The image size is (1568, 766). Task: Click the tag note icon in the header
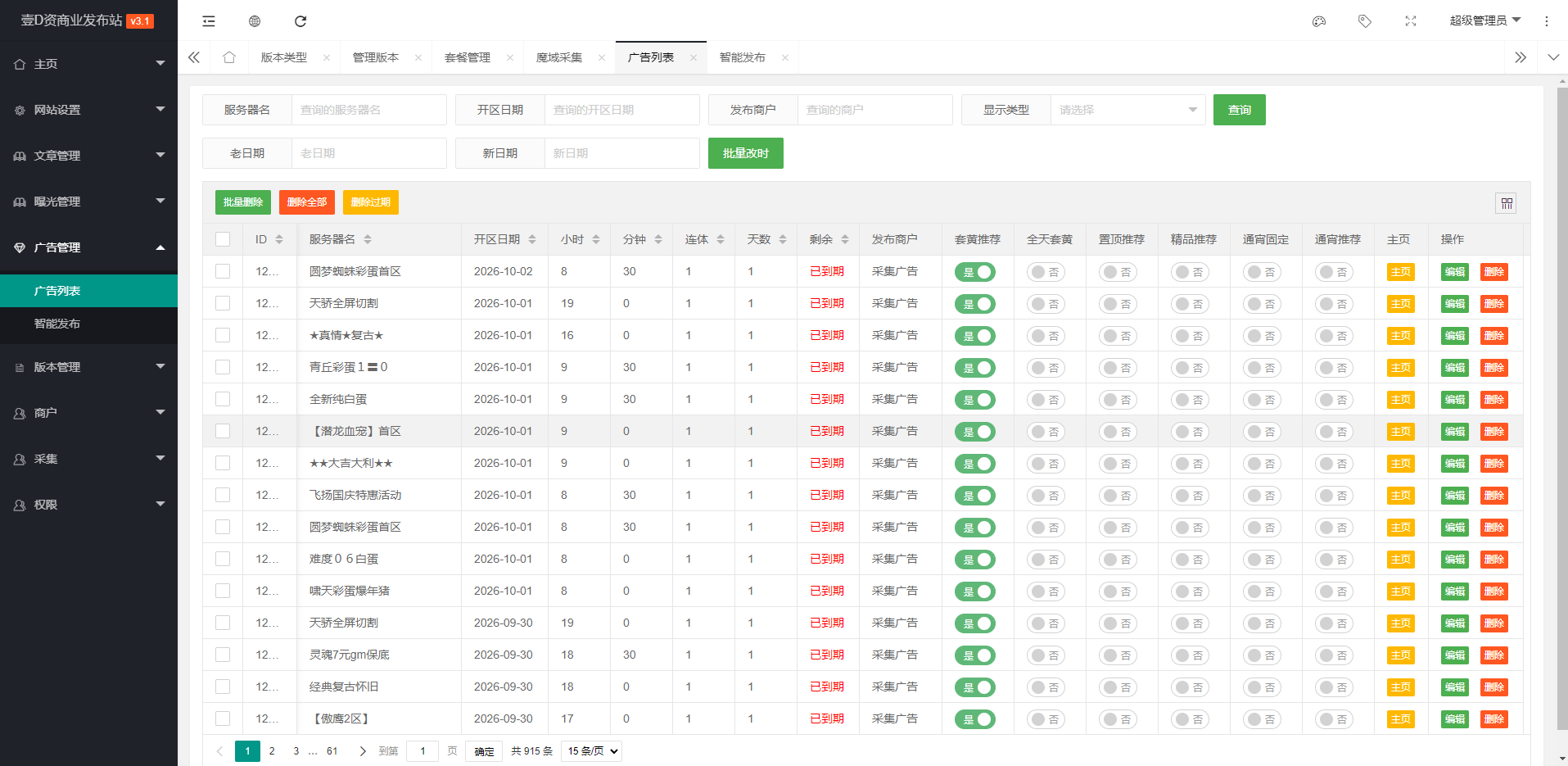tap(1365, 21)
